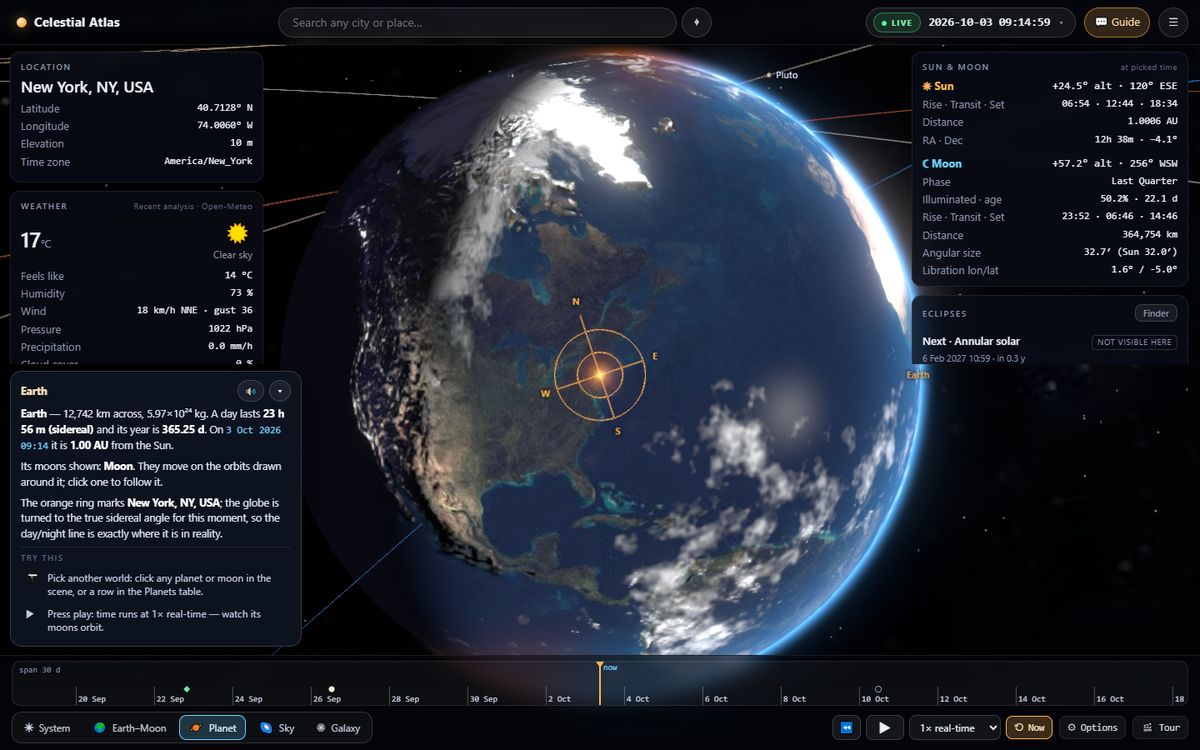Screen dimensions: 1200x750
Task: Click the Next · Annular solar eclipse entry
Action: [971, 341]
